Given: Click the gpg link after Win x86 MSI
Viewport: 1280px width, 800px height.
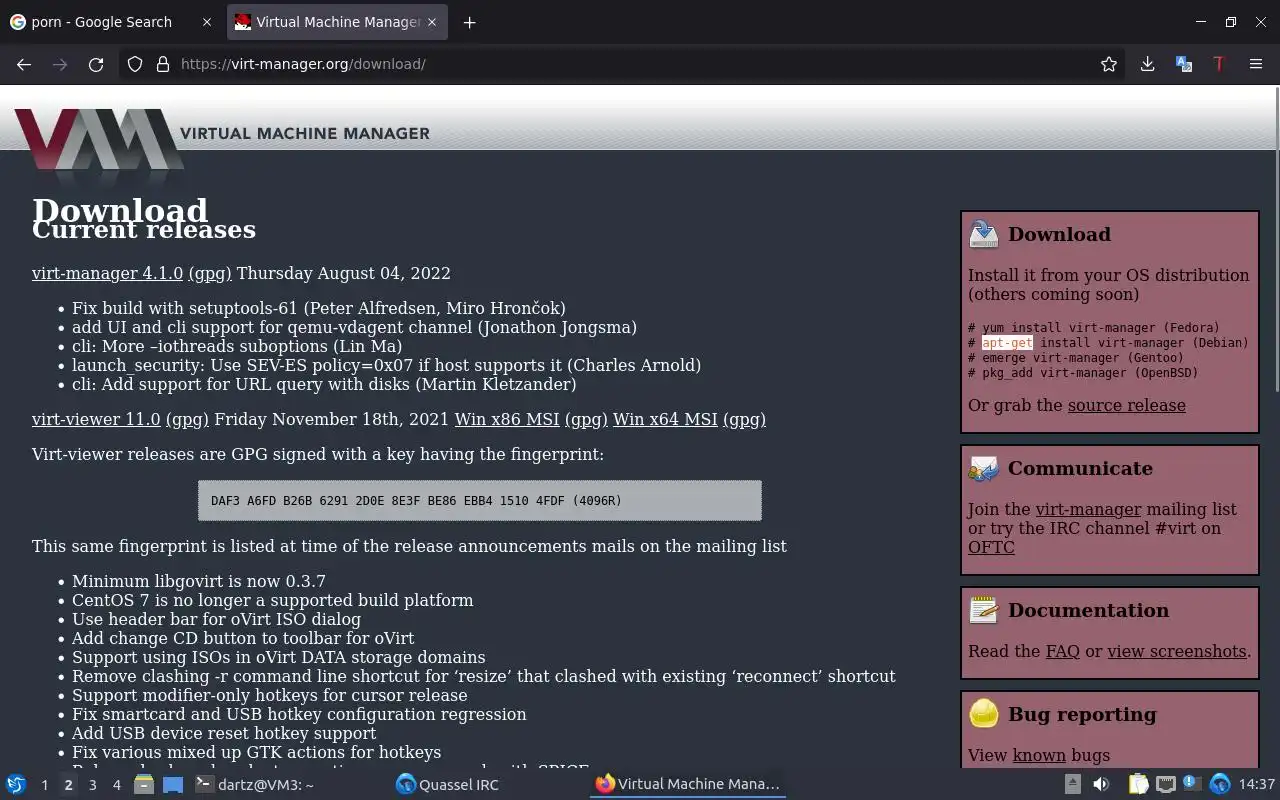Looking at the screenshot, I should [x=586, y=419].
